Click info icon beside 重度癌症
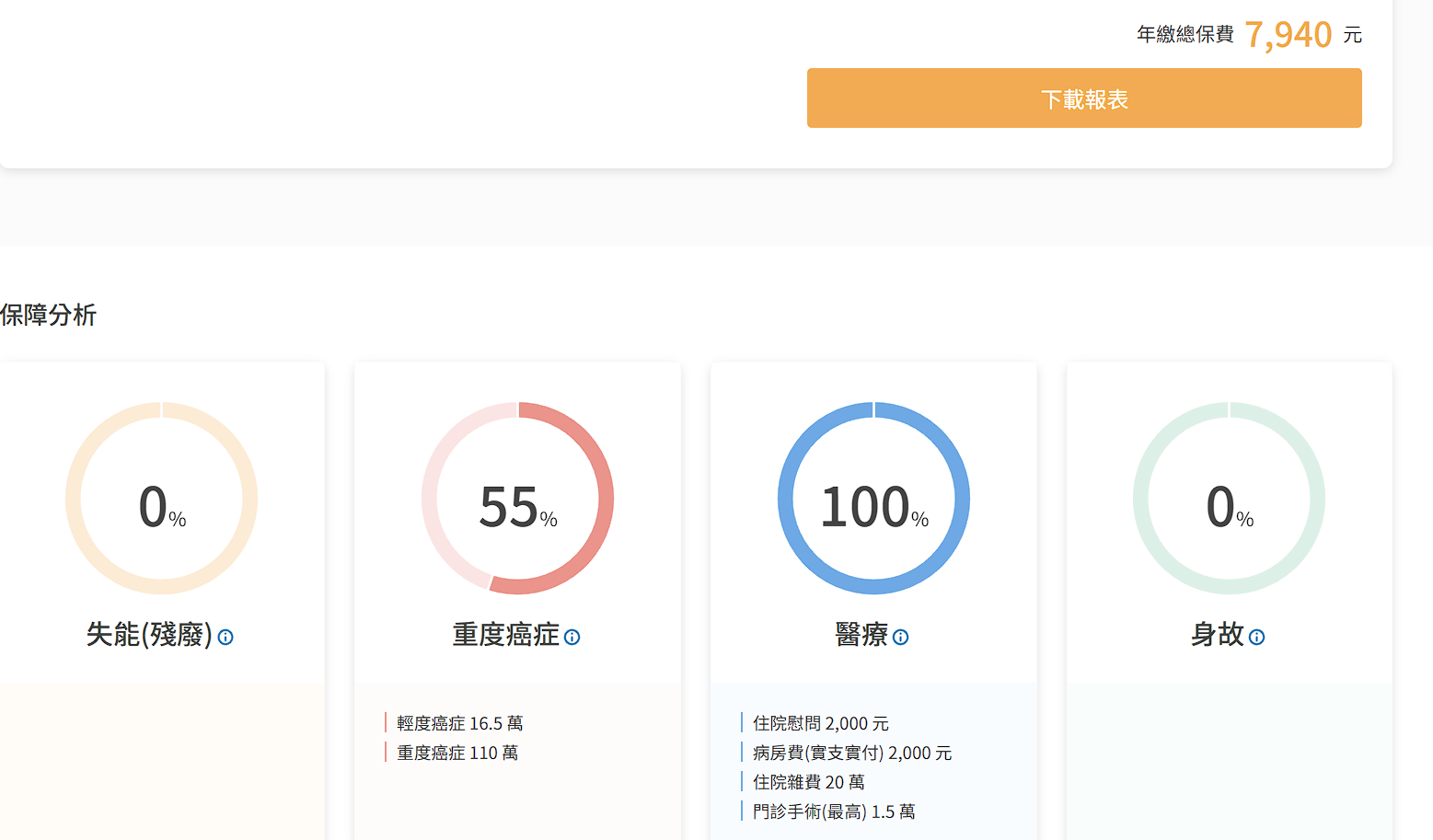Screen dimensions: 1433x840 [572, 637]
